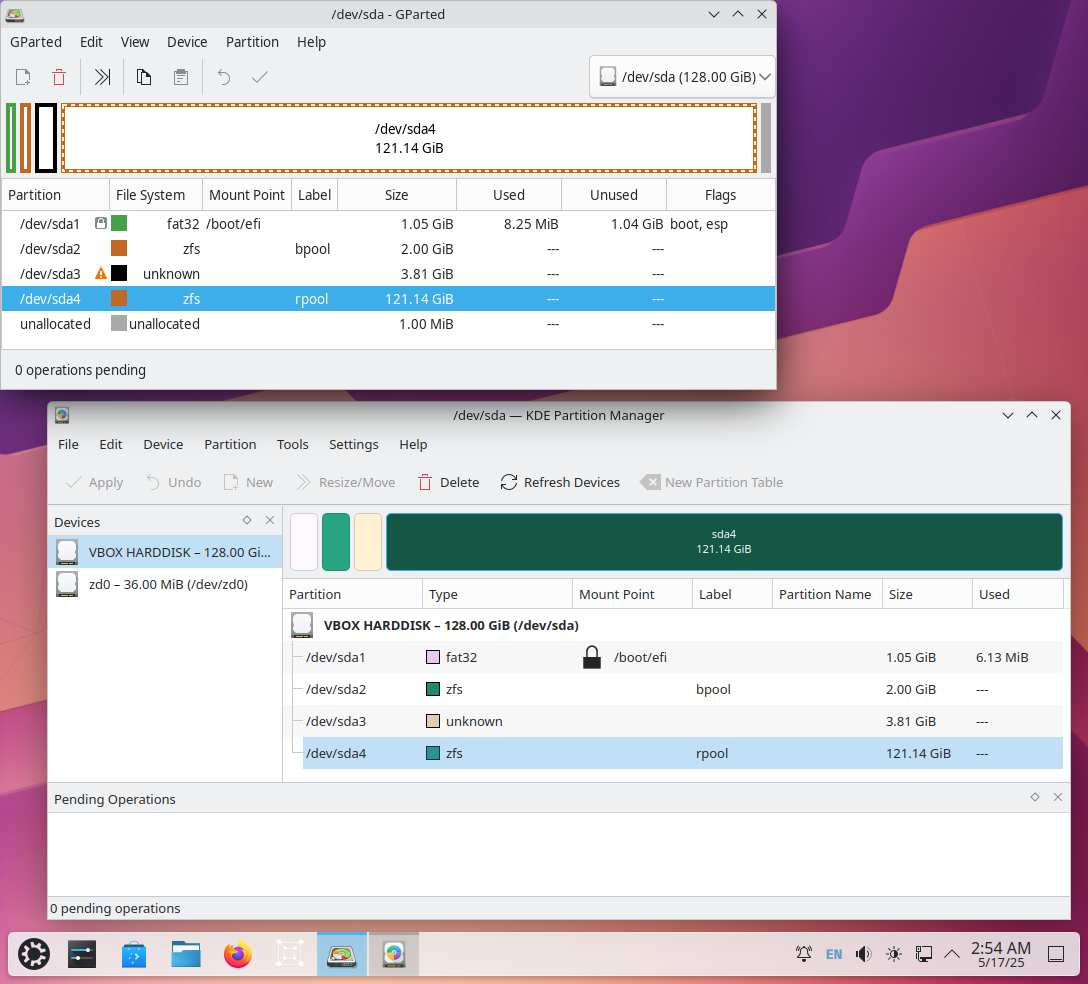Click the lock icon on GParted's /dev/sda1 row

101,223
